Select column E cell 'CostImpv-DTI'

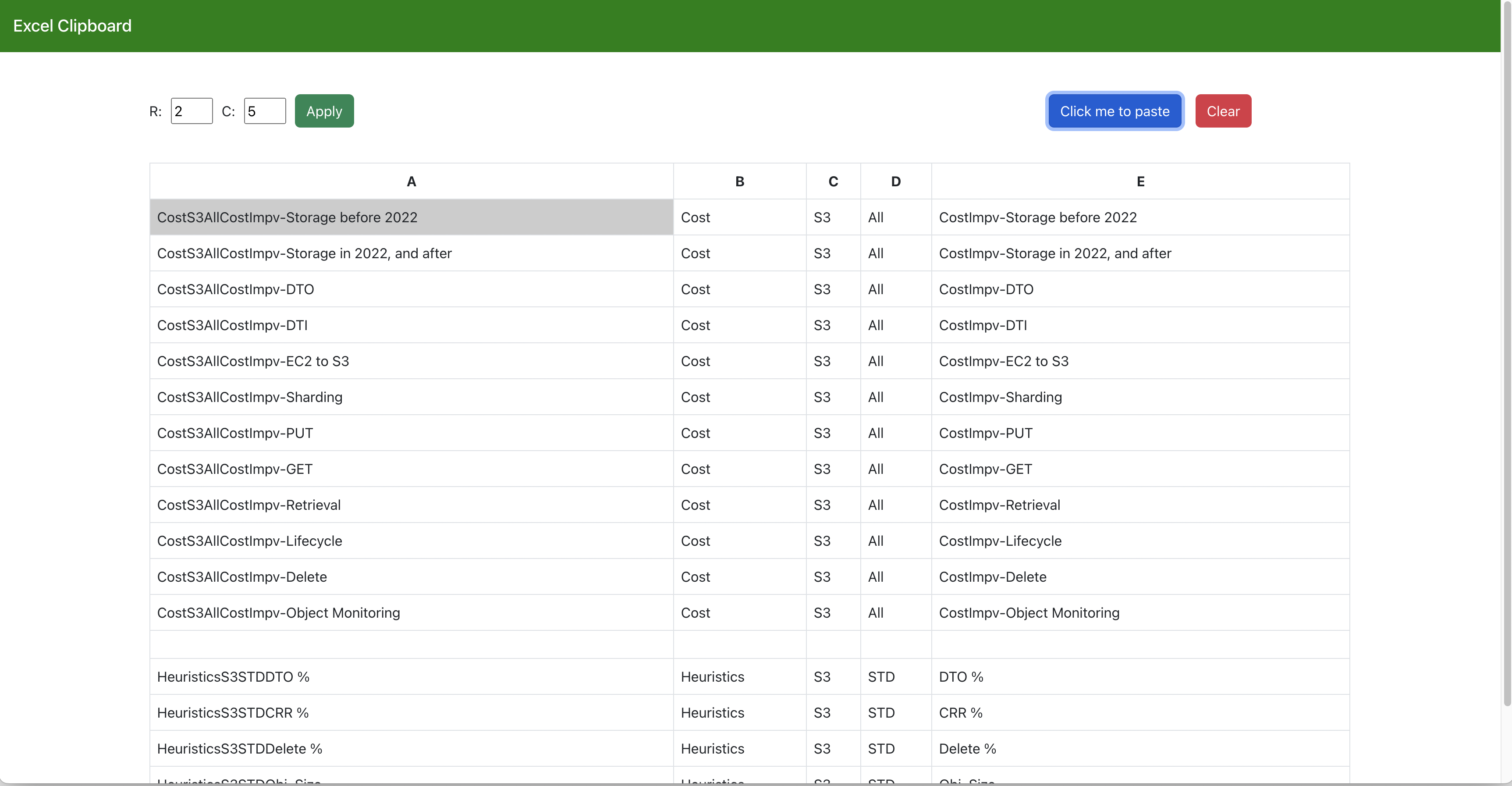click(1140, 325)
